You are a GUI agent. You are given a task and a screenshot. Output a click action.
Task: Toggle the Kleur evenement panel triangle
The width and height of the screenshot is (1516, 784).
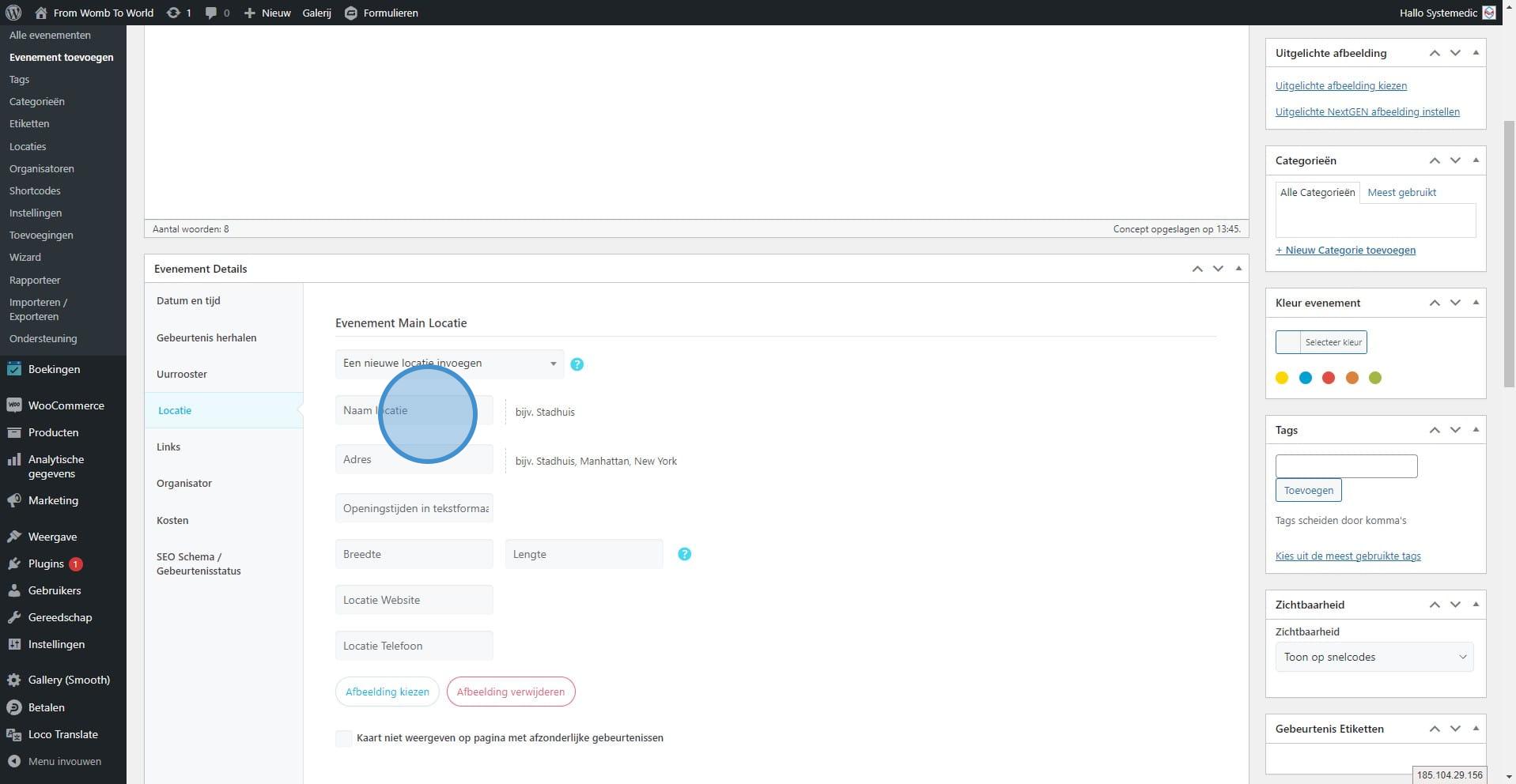coord(1475,303)
